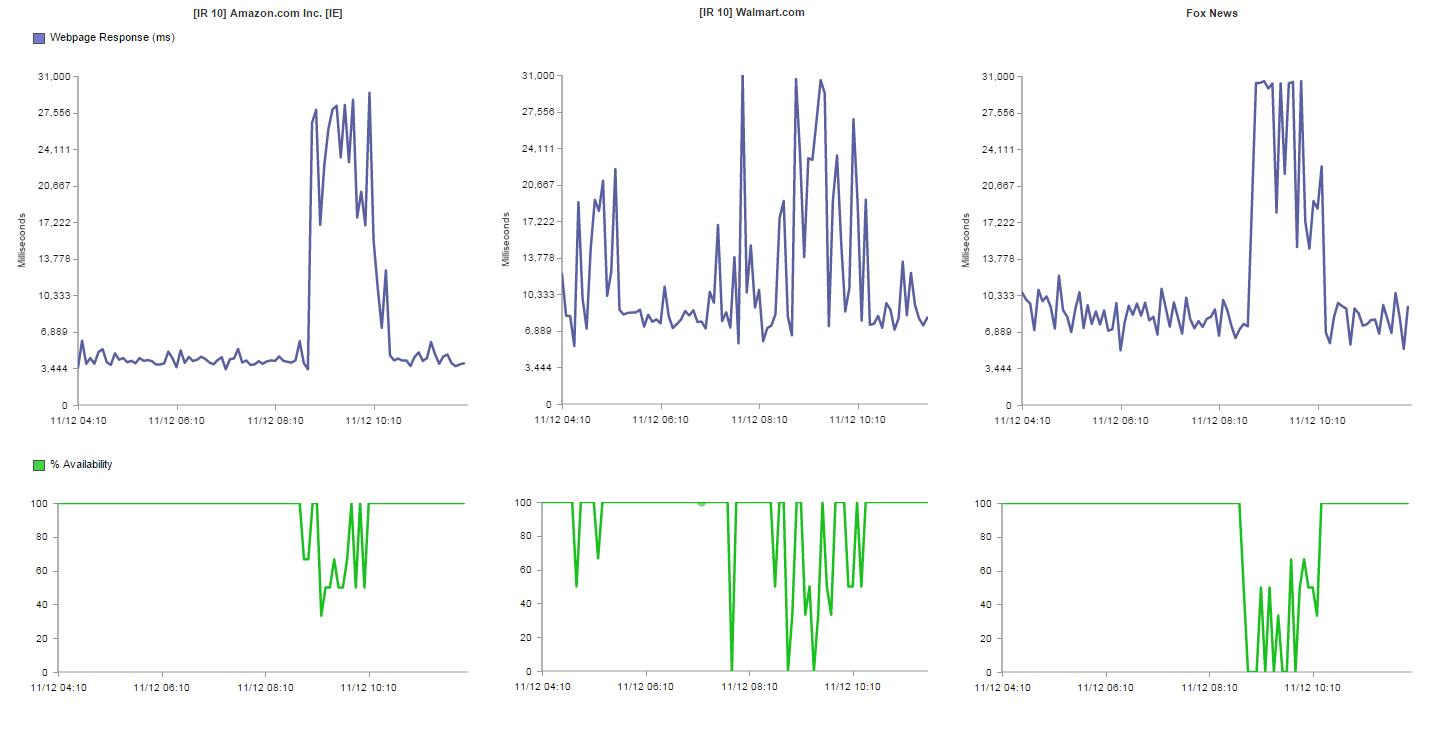Click the 31,000 y-axis label in Amazon chart
Viewport: 1431px width, 734px height.
53,77
